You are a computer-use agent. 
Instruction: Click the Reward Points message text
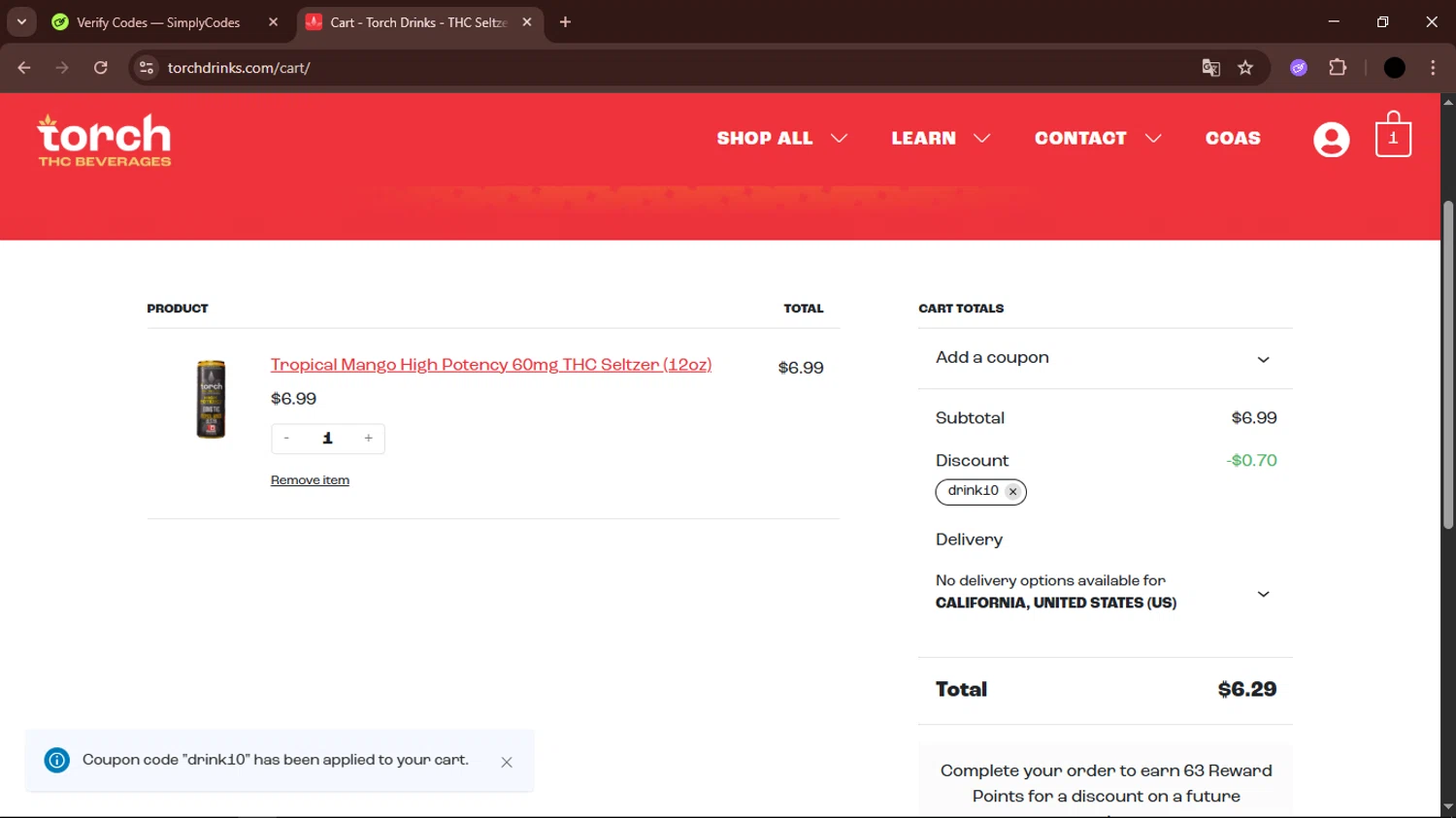coord(1106,784)
